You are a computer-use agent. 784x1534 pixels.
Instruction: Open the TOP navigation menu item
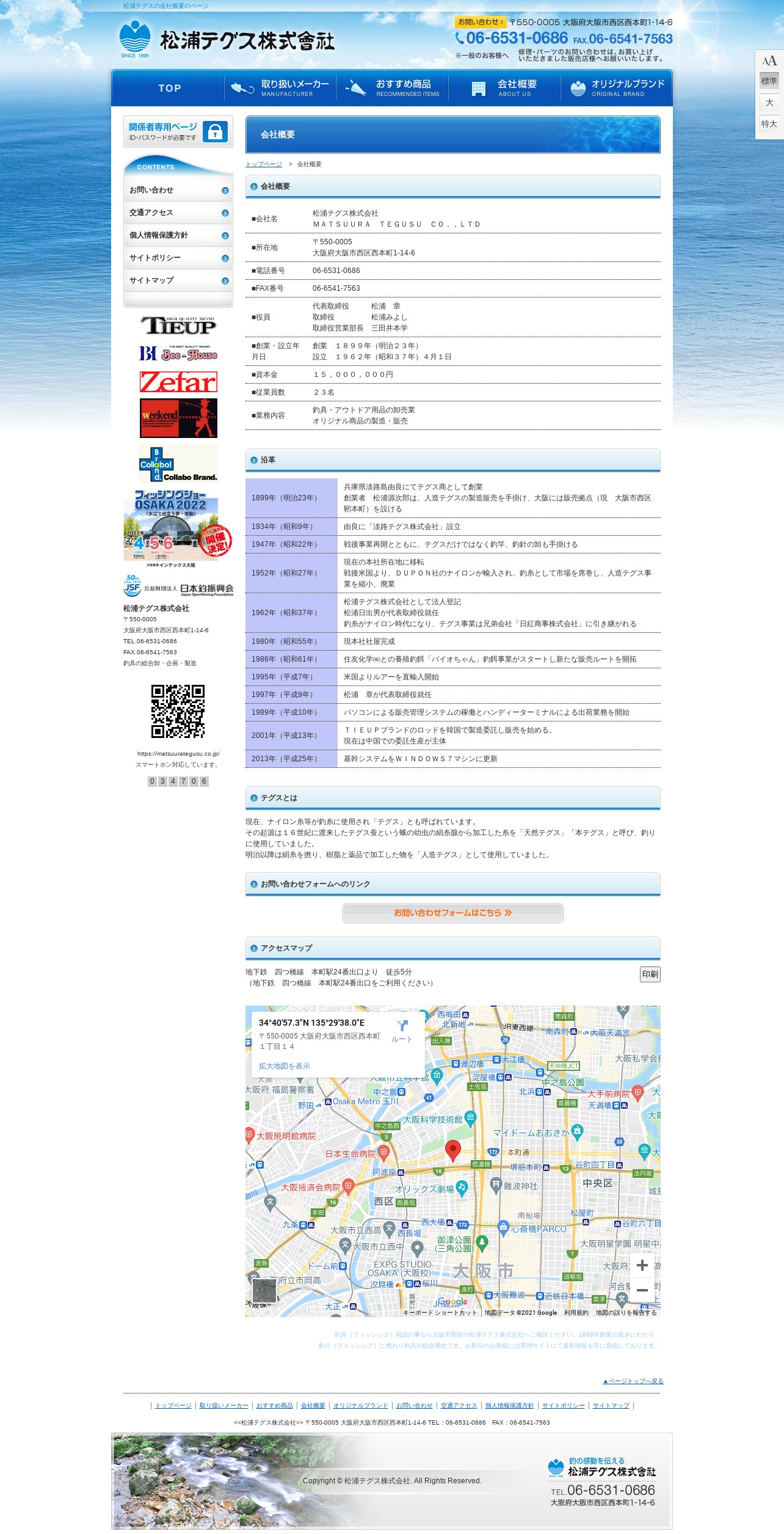(169, 88)
